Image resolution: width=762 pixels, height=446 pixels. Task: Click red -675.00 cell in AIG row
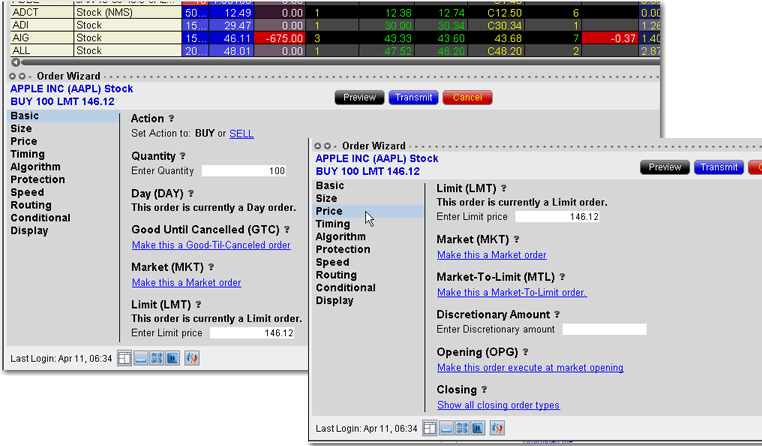(x=279, y=38)
